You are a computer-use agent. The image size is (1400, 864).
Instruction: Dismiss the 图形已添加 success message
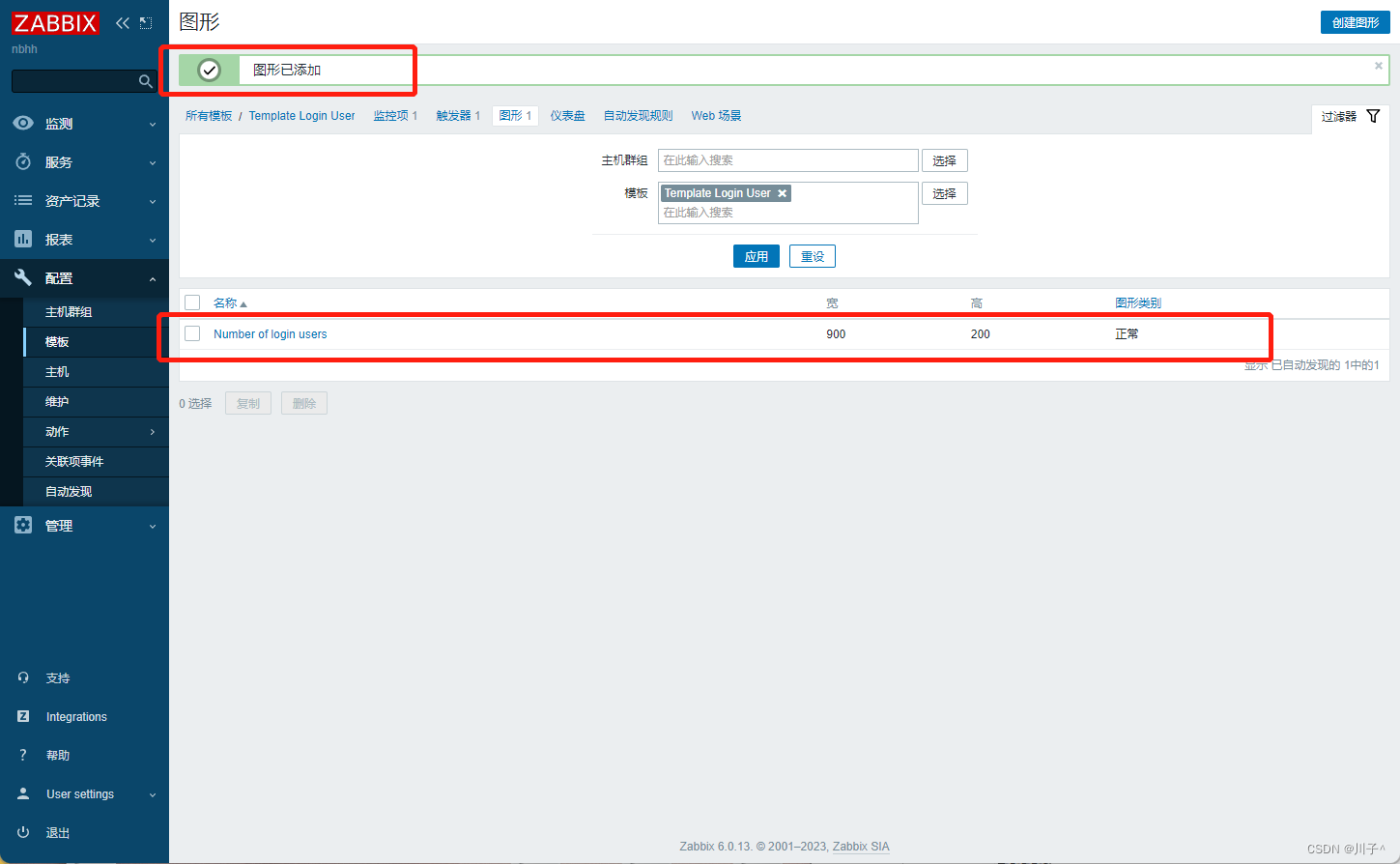1379,66
